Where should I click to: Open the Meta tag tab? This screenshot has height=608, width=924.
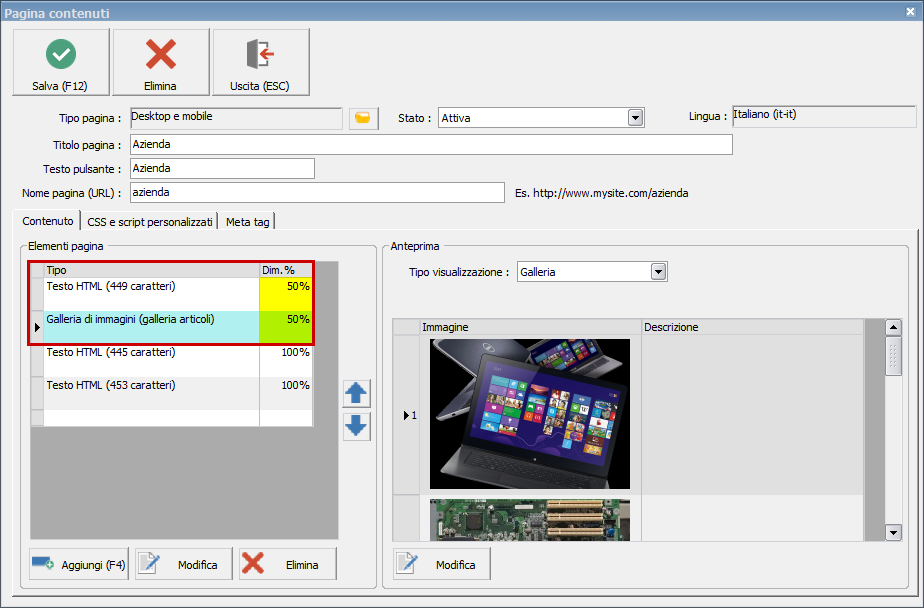(x=248, y=221)
